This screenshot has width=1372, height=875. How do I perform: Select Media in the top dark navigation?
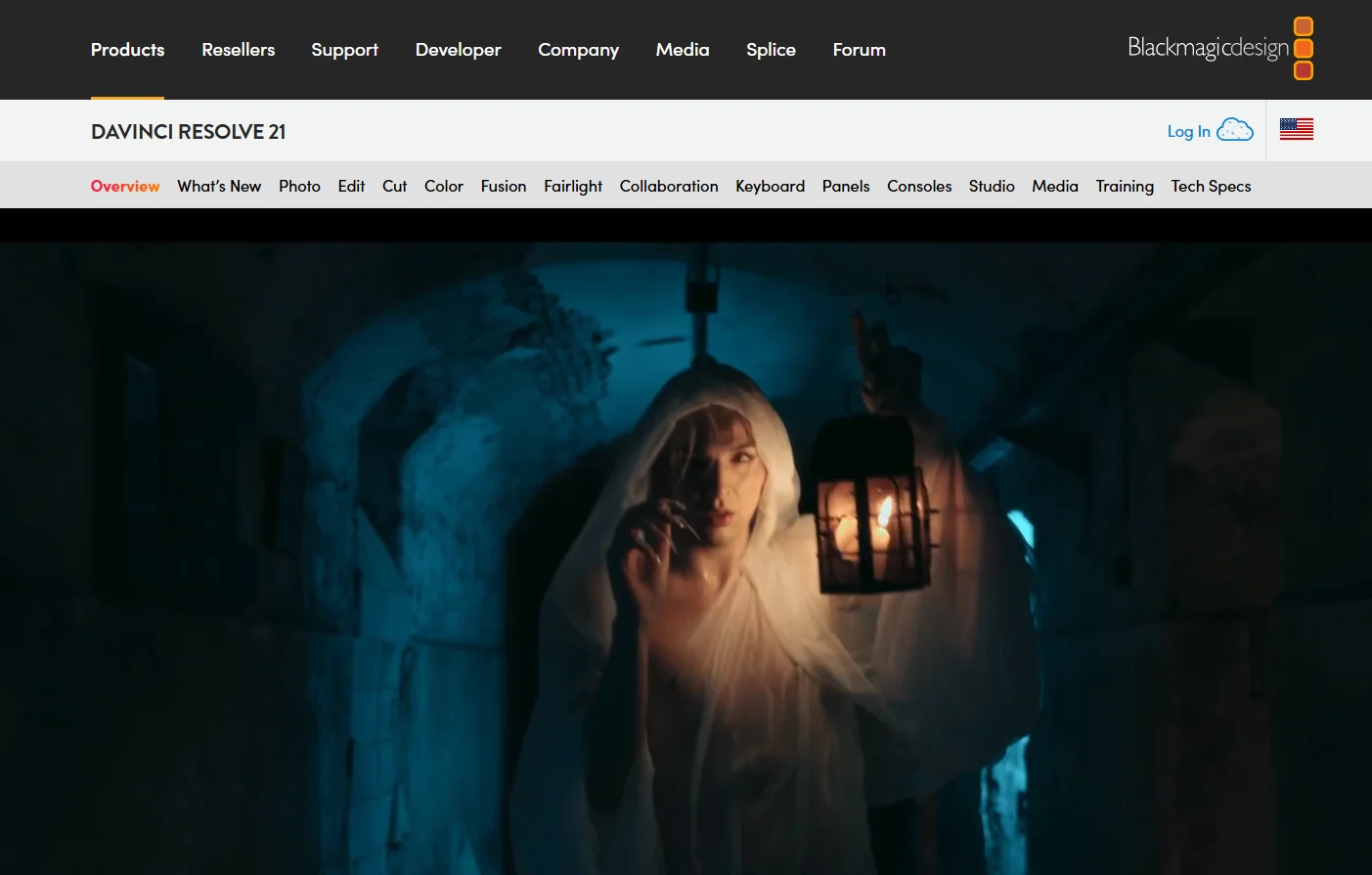683,50
